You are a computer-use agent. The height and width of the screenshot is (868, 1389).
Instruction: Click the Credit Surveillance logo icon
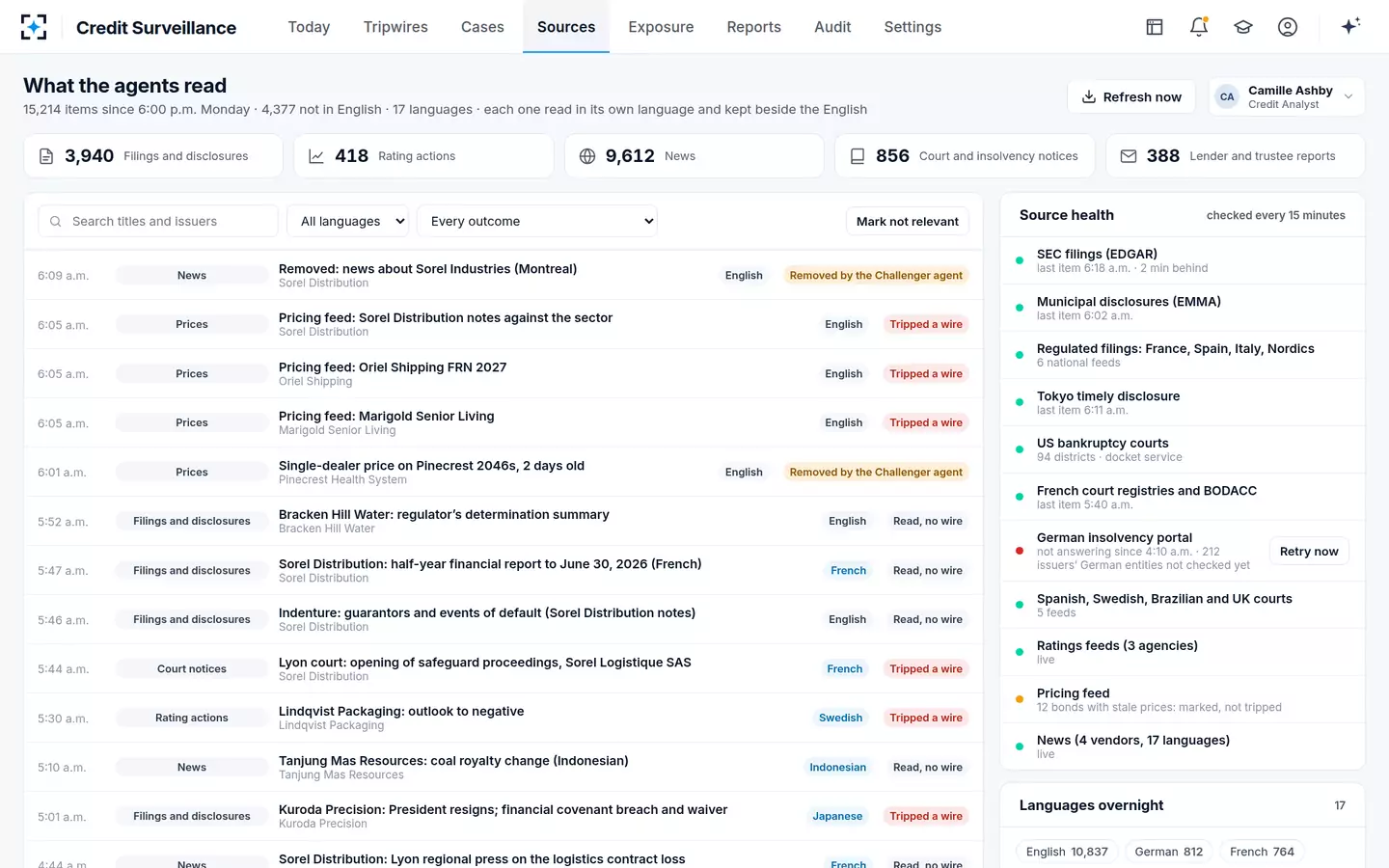(34, 27)
